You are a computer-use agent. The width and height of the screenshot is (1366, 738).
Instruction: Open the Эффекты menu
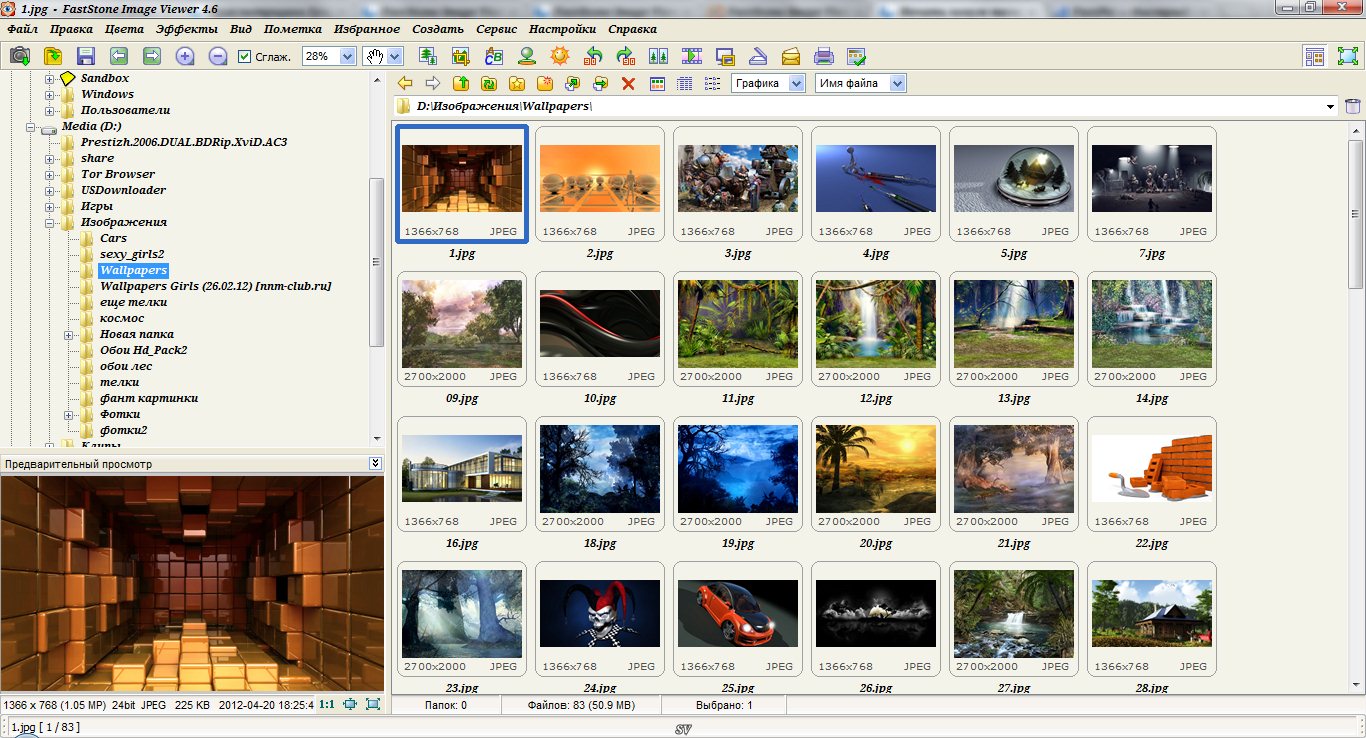(x=187, y=29)
